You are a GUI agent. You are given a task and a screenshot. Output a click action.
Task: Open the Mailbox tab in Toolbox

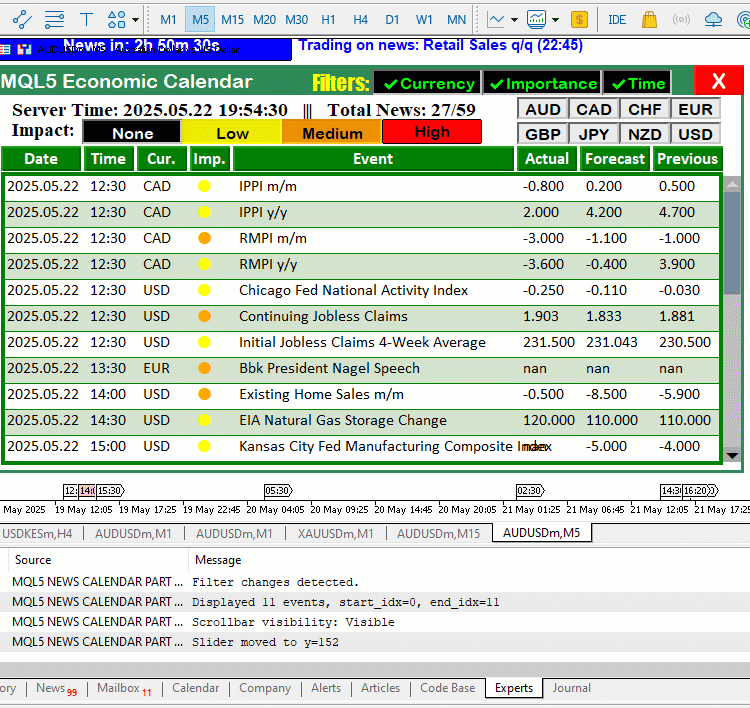point(124,688)
